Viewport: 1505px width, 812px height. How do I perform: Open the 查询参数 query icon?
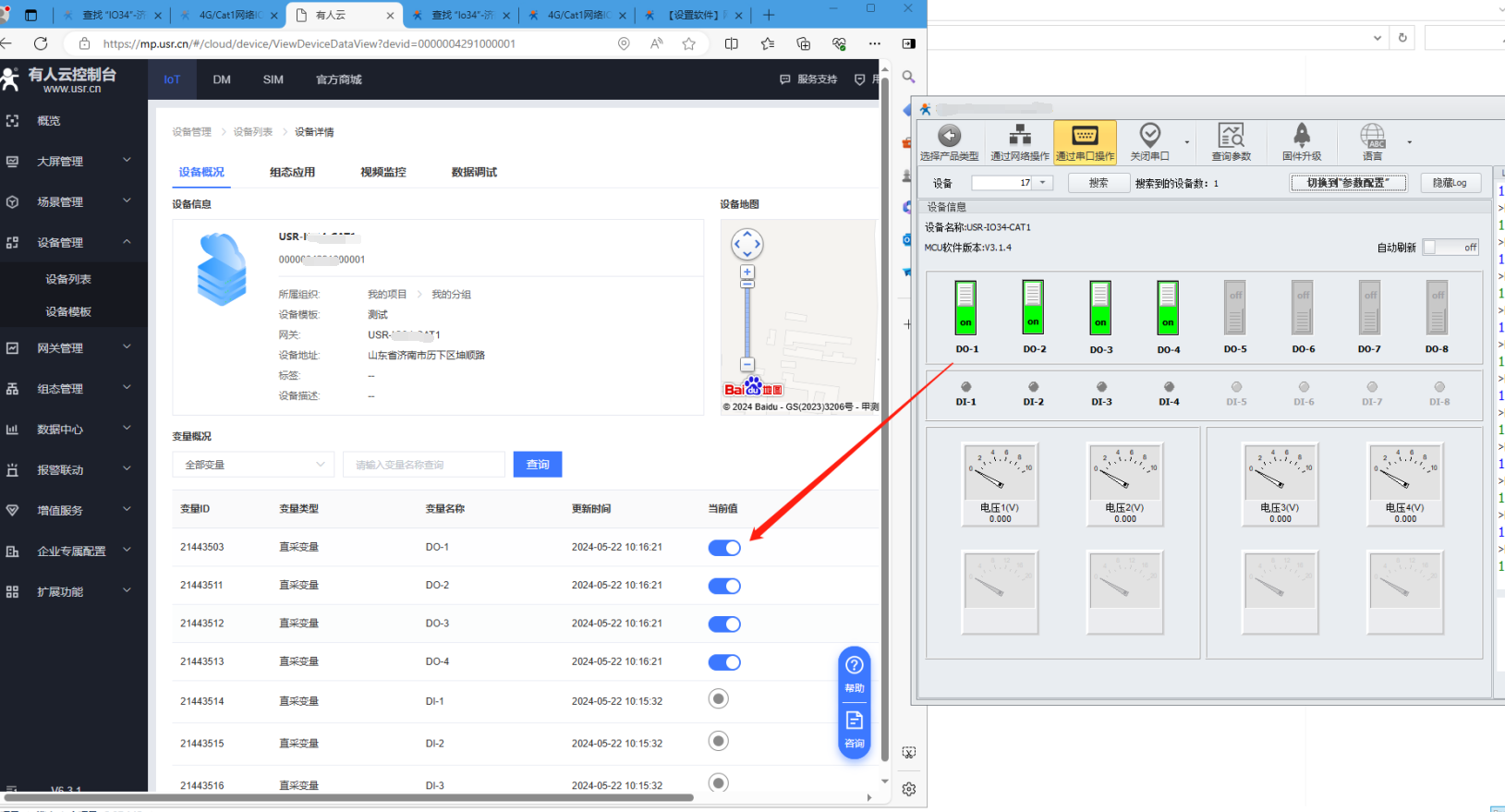tap(1231, 136)
